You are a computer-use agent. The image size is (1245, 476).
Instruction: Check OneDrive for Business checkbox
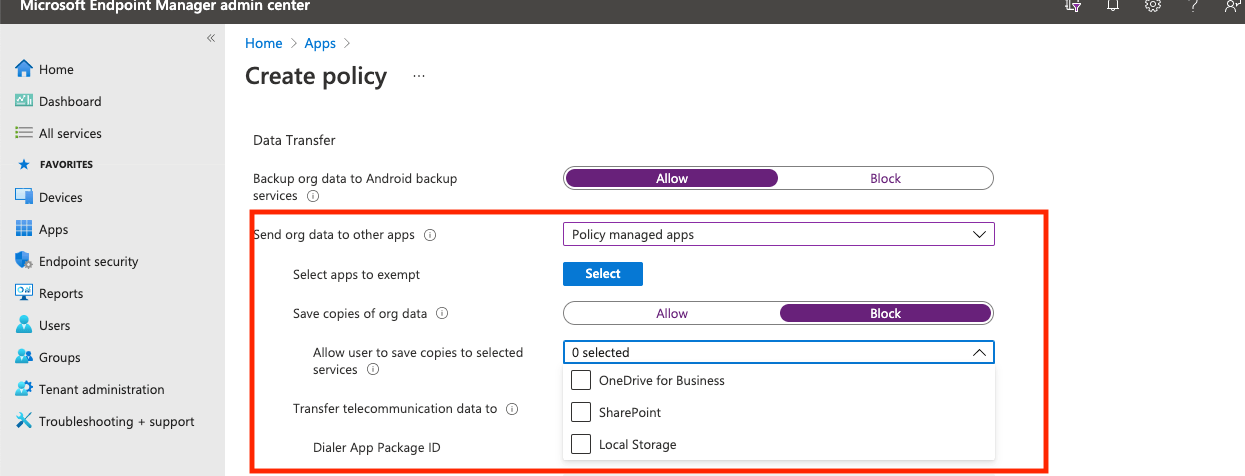[x=581, y=380]
